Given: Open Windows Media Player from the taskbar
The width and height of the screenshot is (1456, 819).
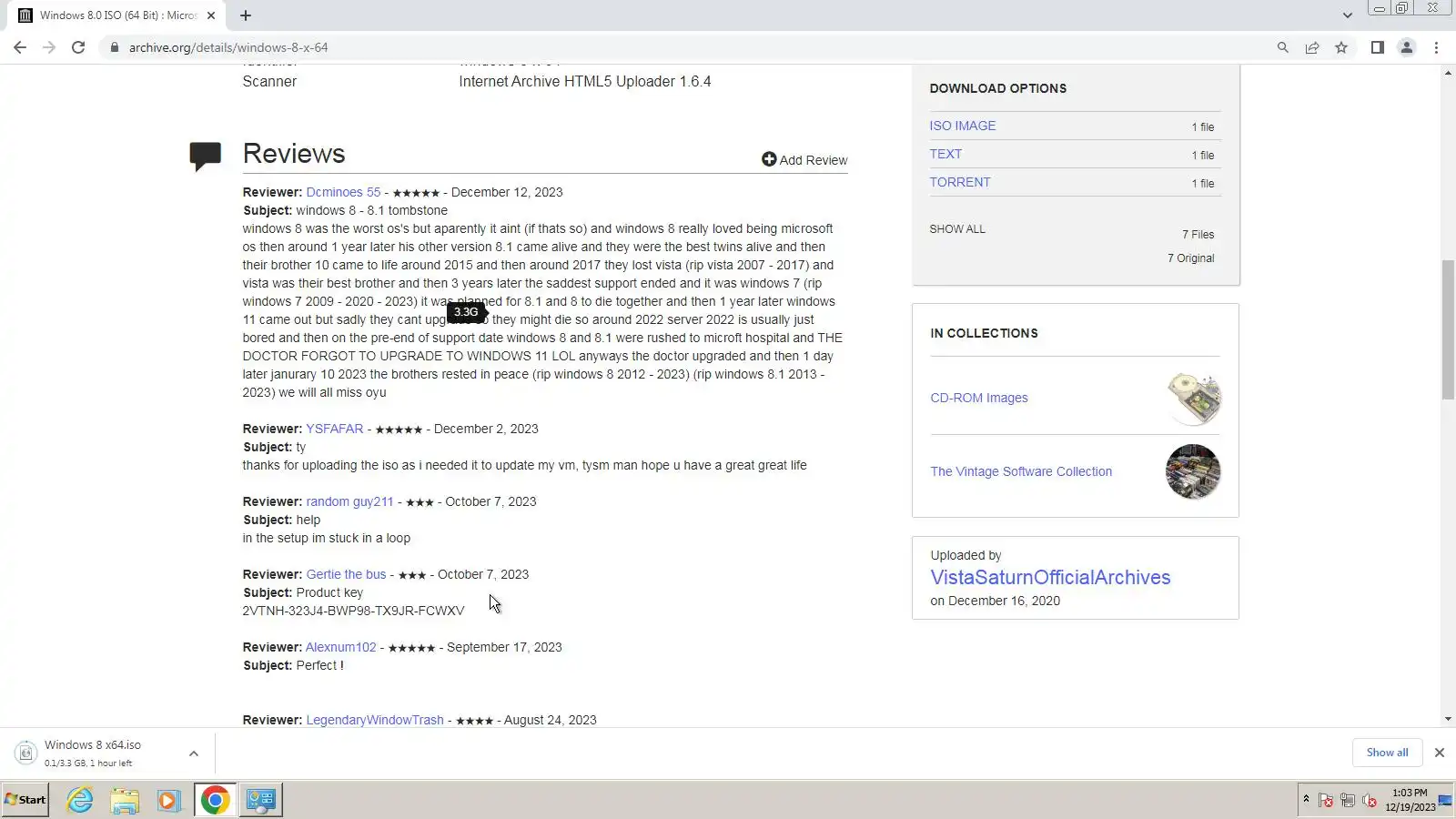Looking at the screenshot, I should coord(169,800).
